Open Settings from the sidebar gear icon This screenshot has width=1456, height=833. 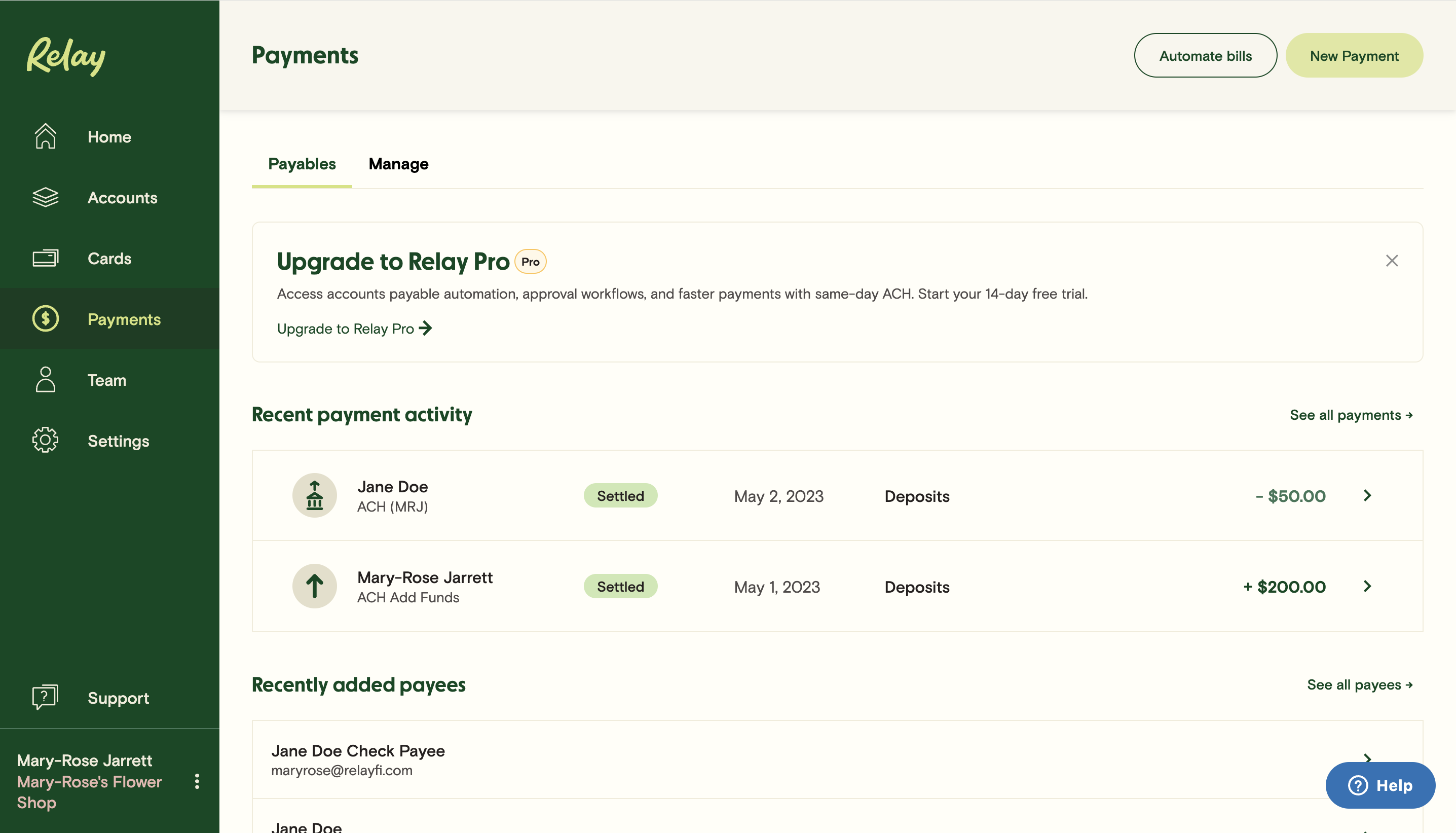[45, 440]
